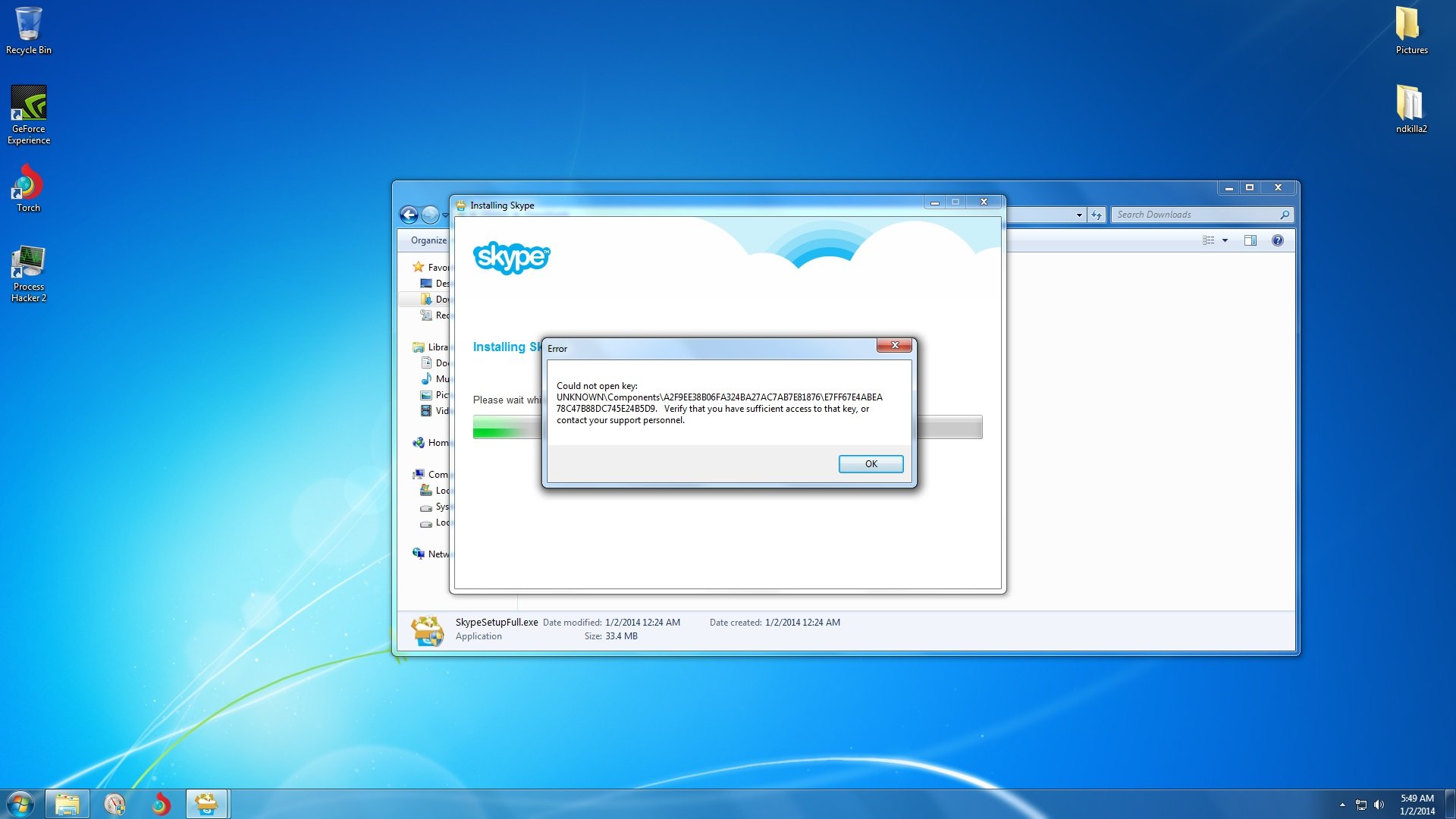Click Explorer forward navigation arrow
The width and height of the screenshot is (1456, 819).
[x=430, y=215]
